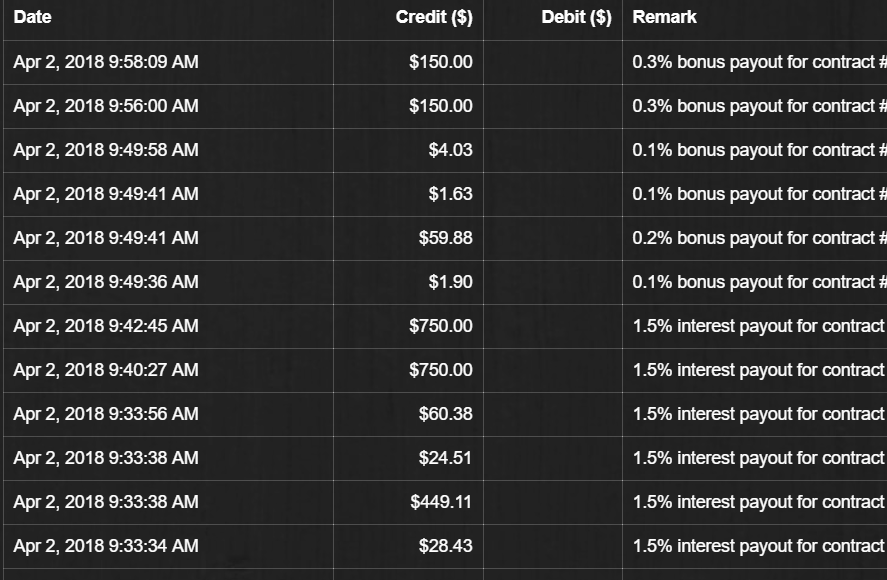The image size is (887, 580).
Task: Select the 9:49:36 AM date cell
Action: (106, 282)
